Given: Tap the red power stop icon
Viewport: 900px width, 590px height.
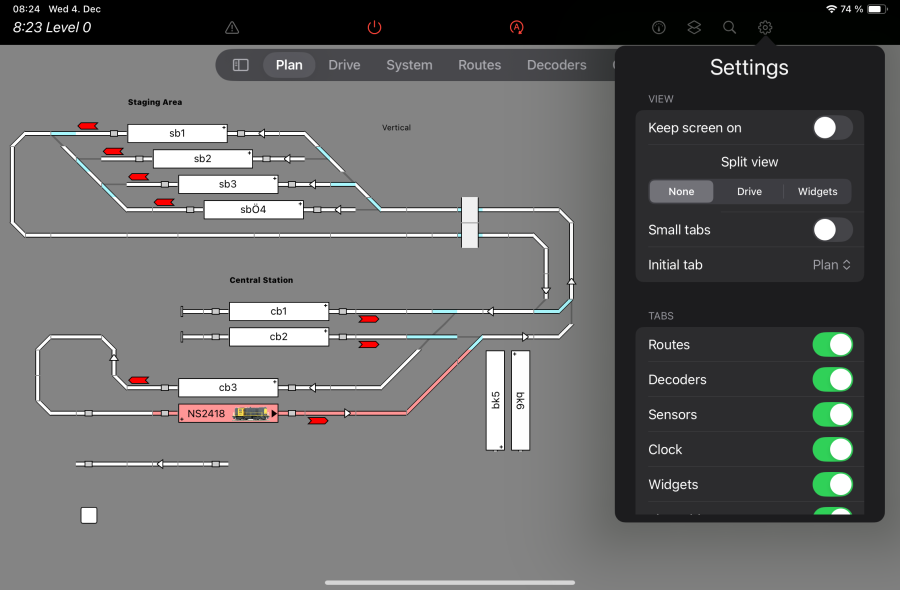Looking at the screenshot, I should click(374, 28).
